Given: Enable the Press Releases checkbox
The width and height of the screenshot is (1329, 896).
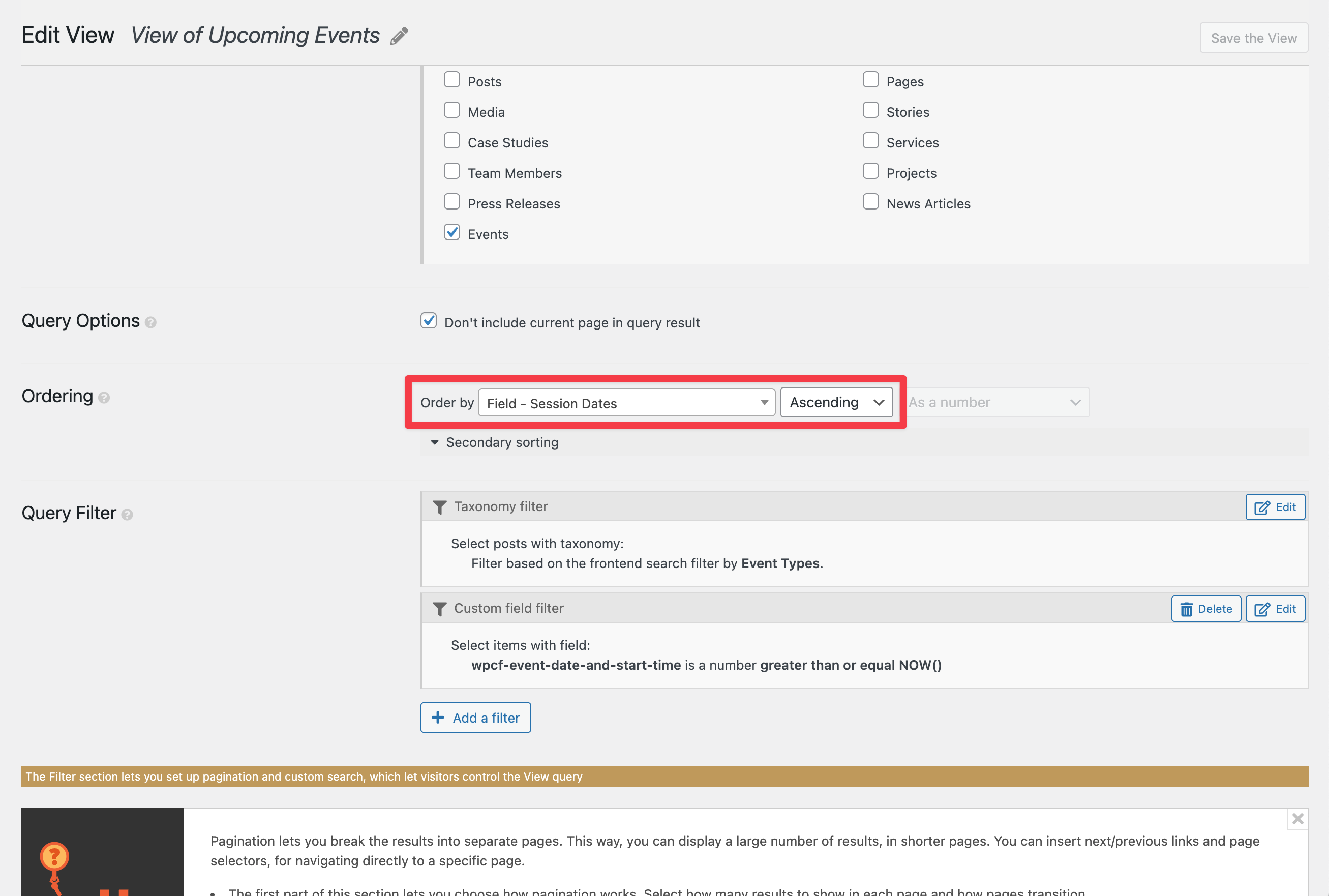Looking at the screenshot, I should pyautogui.click(x=452, y=202).
